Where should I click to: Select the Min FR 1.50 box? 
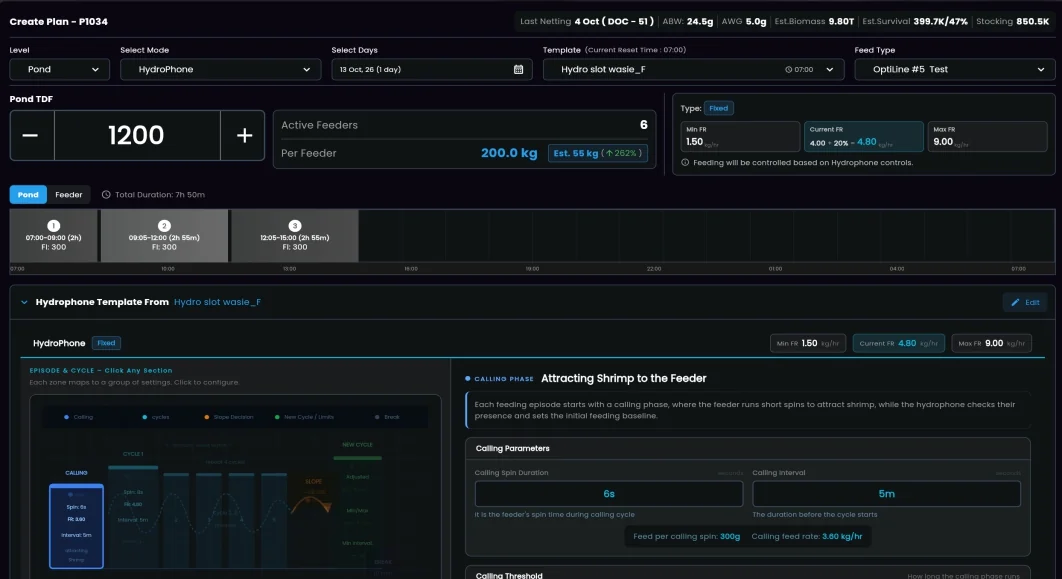(740, 136)
